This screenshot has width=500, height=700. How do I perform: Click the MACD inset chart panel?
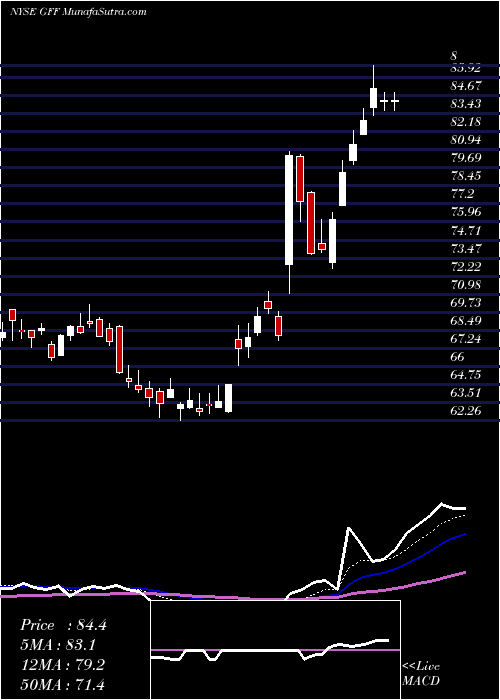point(275,650)
